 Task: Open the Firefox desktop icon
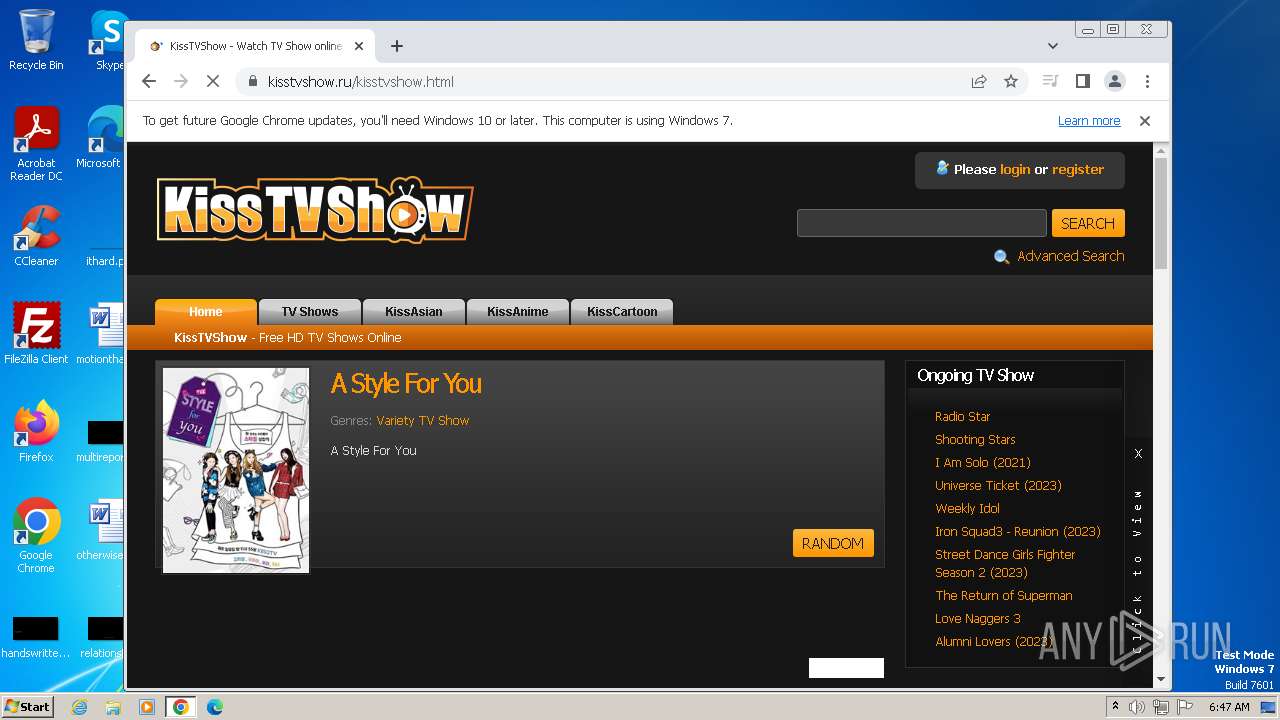coord(36,432)
